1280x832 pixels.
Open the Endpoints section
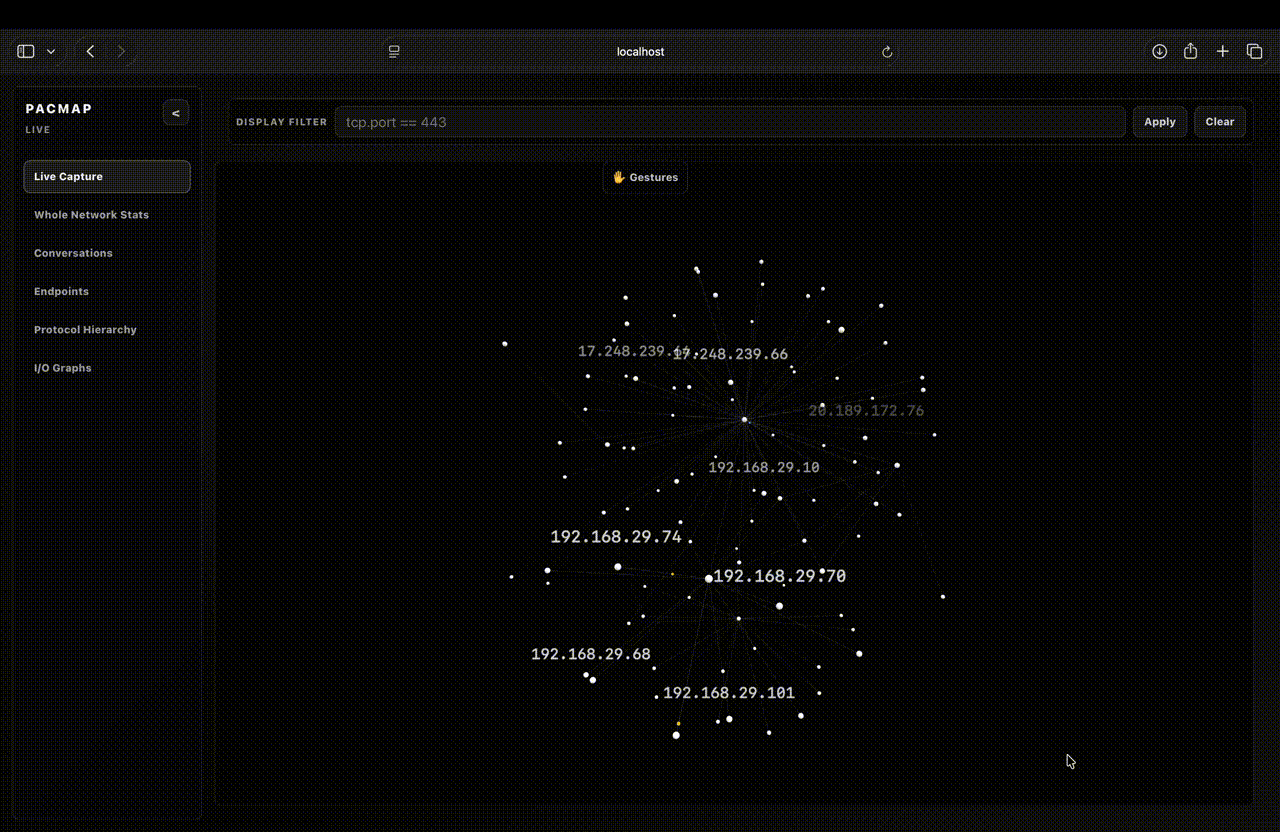point(107,291)
